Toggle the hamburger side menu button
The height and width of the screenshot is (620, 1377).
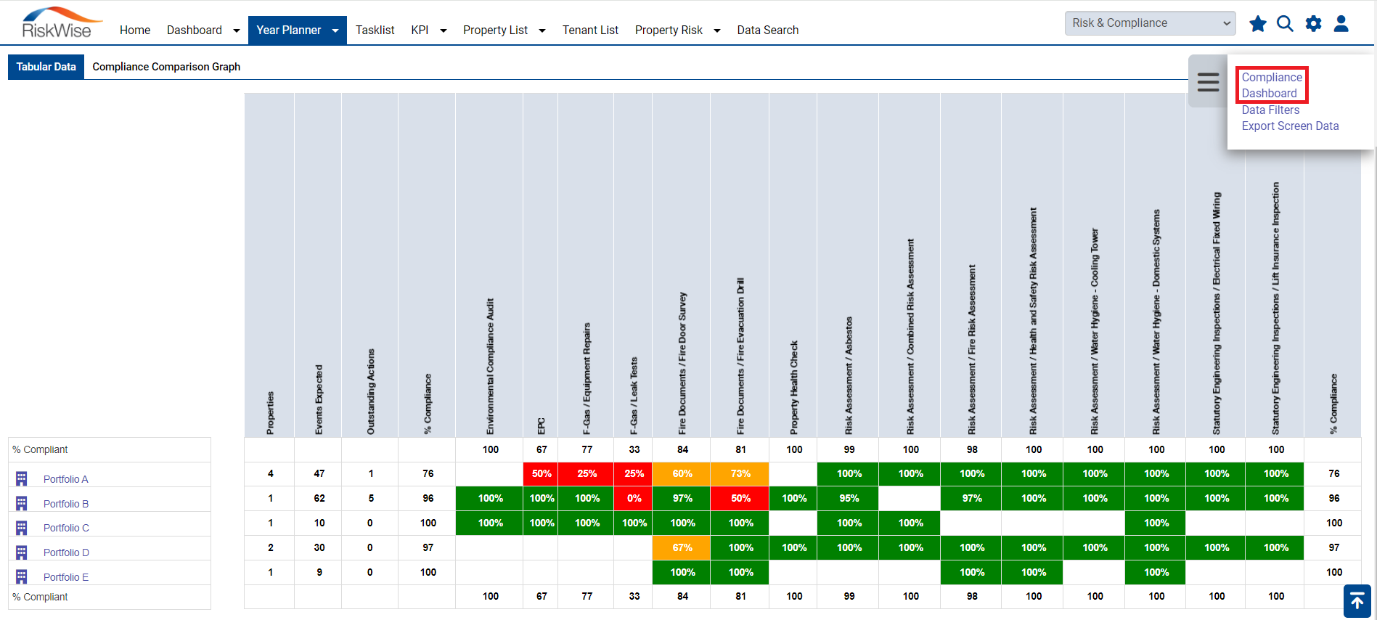[x=1208, y=82]
